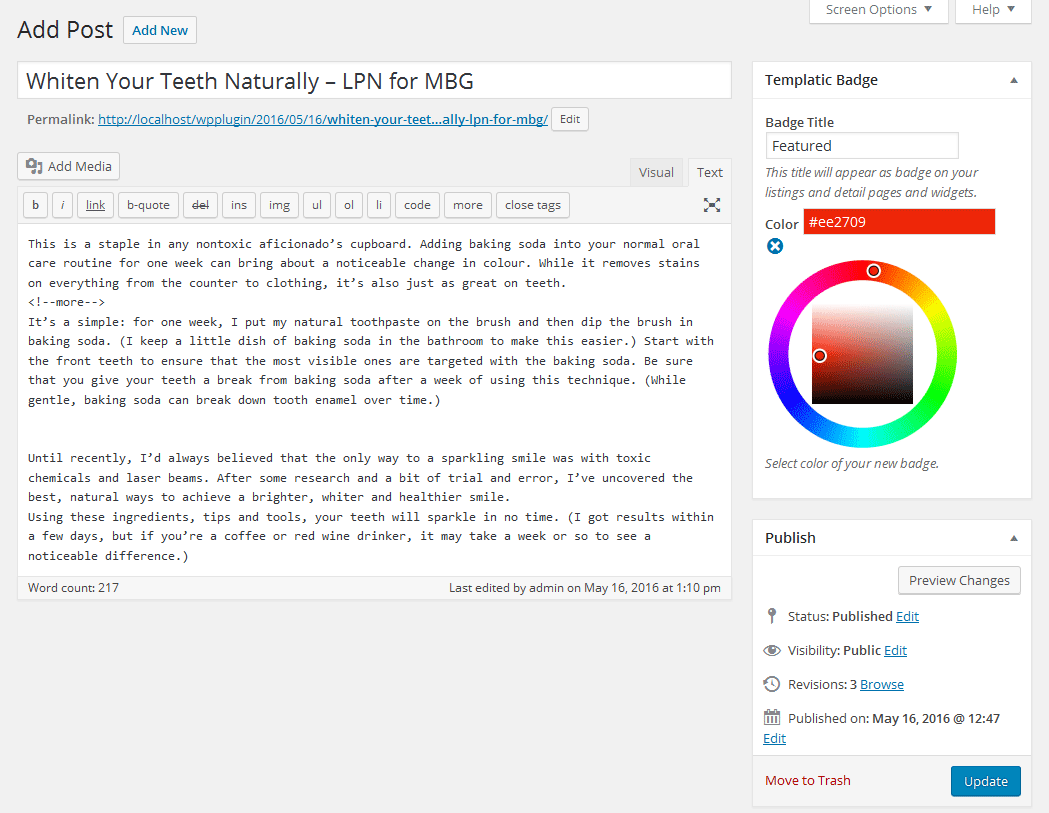1049x813 pixels.
Task: Insert deleted text tag with del button
Action: tap(200, 205)
